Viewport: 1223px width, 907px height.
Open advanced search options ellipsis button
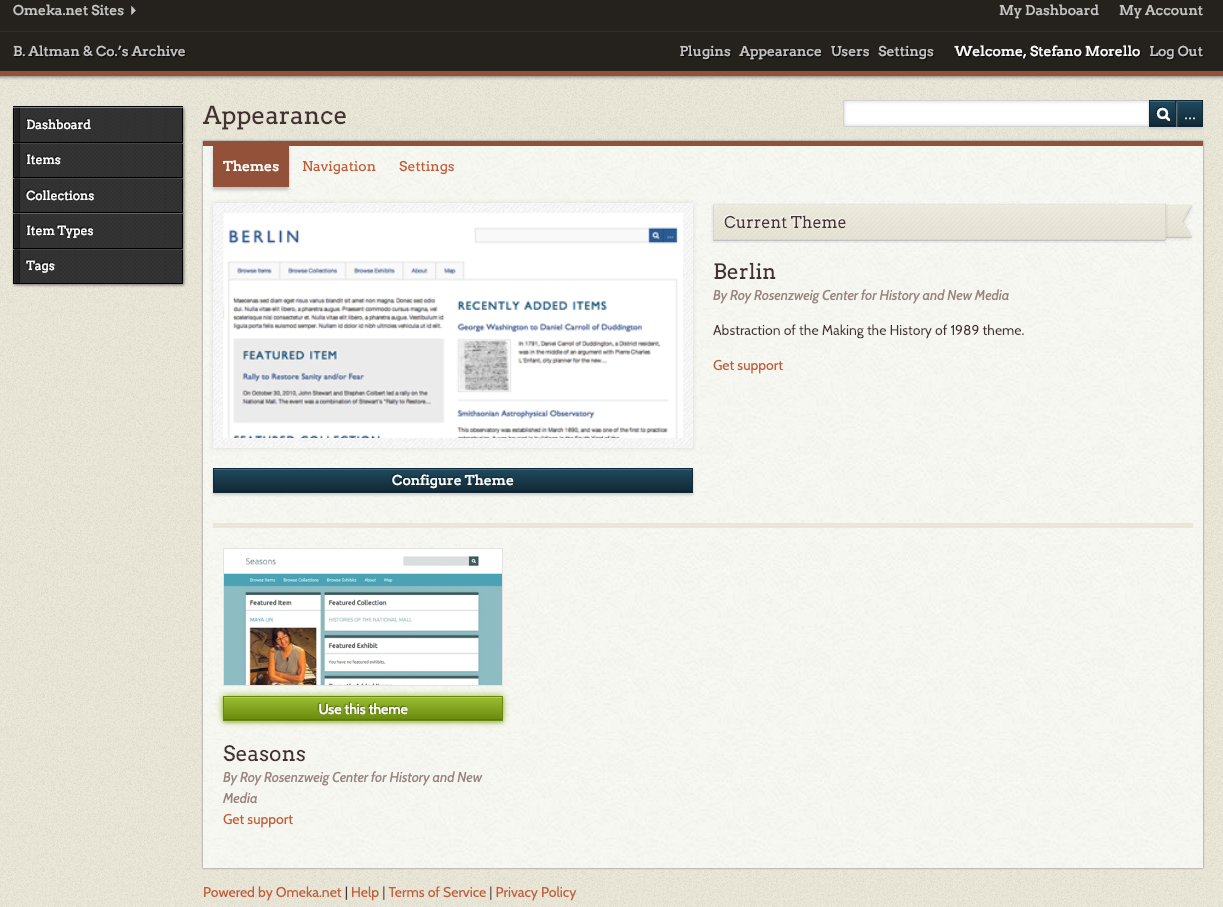tap(1190, 114)
